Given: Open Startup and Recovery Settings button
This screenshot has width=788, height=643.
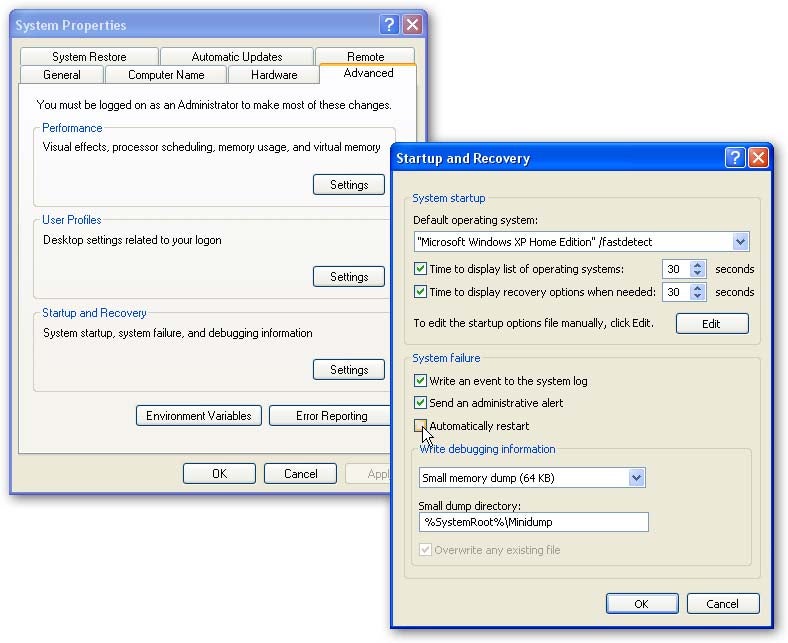Looking at the screenshot, I should (x=349, y=370).
